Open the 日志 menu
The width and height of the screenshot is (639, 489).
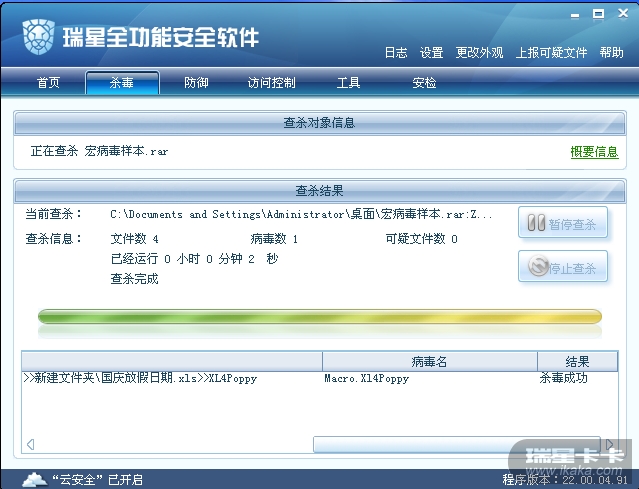[396, 53]
